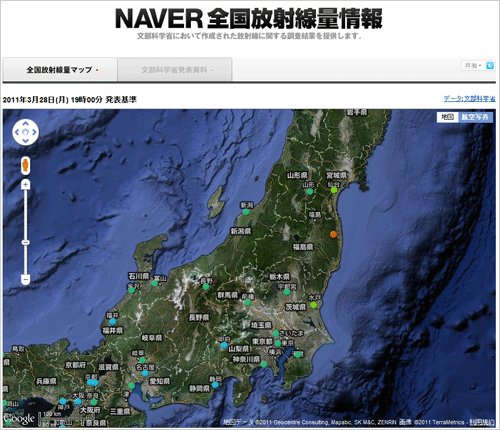This screenshot has width=500, height=430.
Task: Zoom out with the minus button
Action: [x=26, y=279]
